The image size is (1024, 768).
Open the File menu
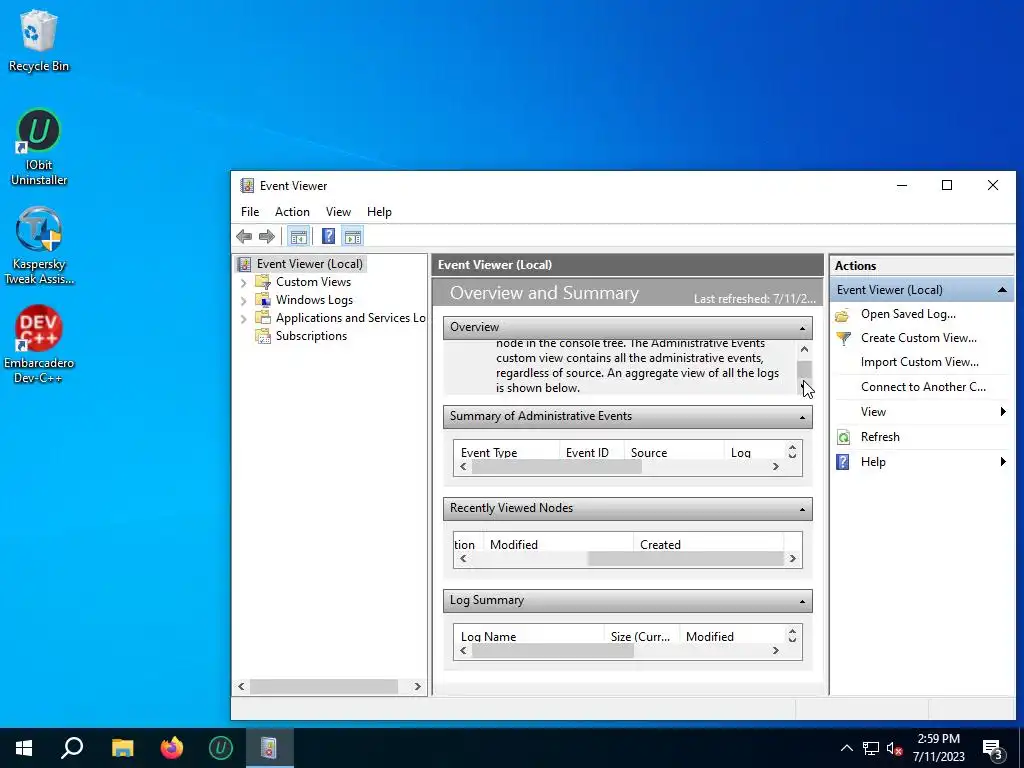(x=249, y=212)
